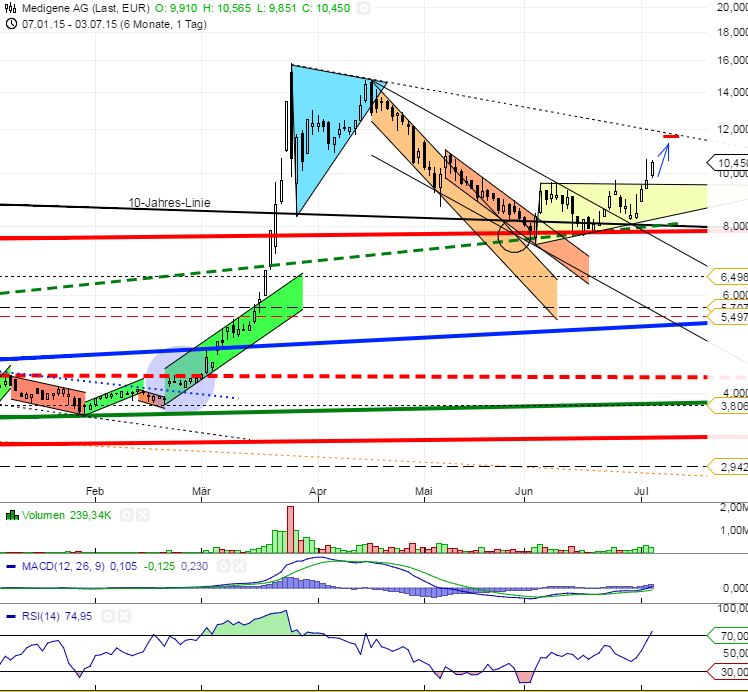
Task: Click the Volumen bar chart icon
Action: pyautogui.click(x=12, y=515)
